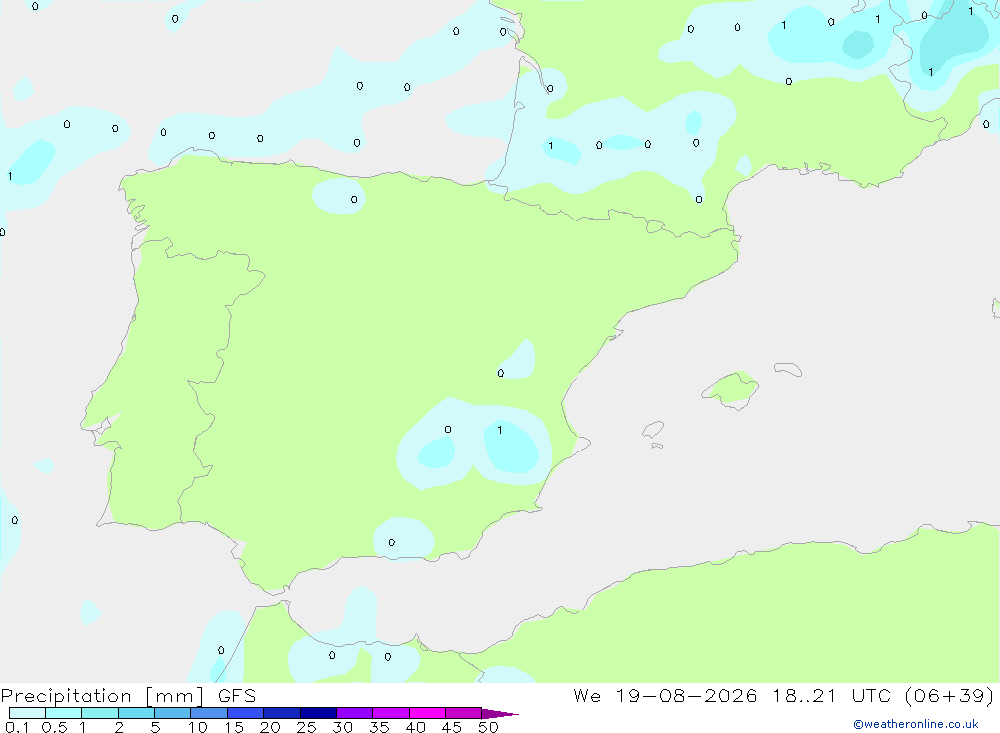This screenshot has width=1000, height=733.
Task: Click the time range '18..21'
Action: click(x=804, y=696)
